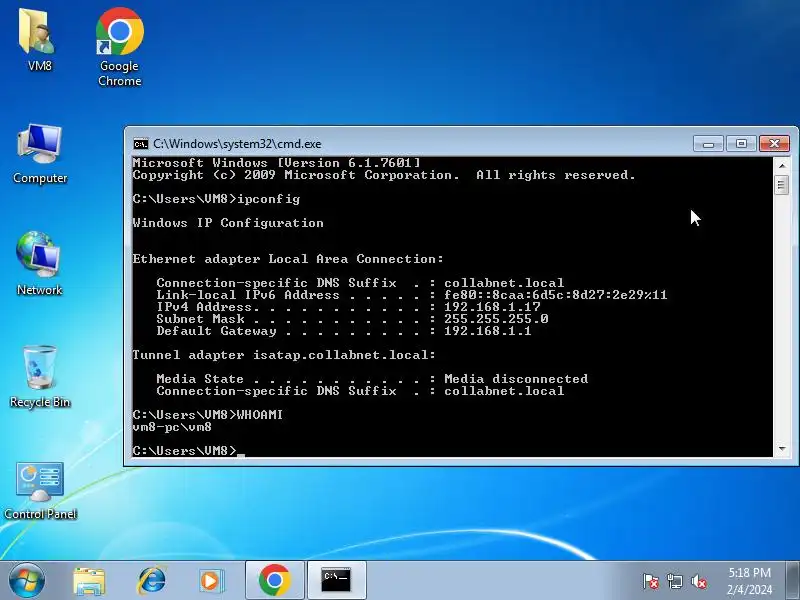Click the Link-local IPv6 address value
Viewport: 800px width, 600px height.
pos(556,295)
